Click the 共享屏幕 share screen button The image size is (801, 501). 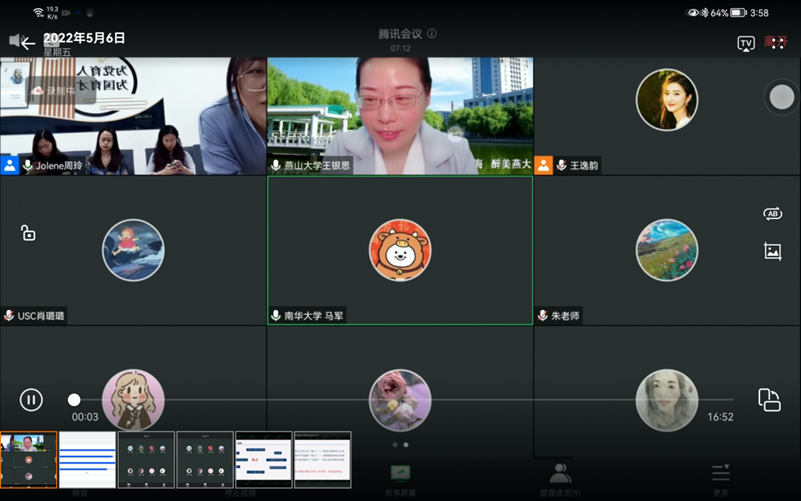[401, 477]
